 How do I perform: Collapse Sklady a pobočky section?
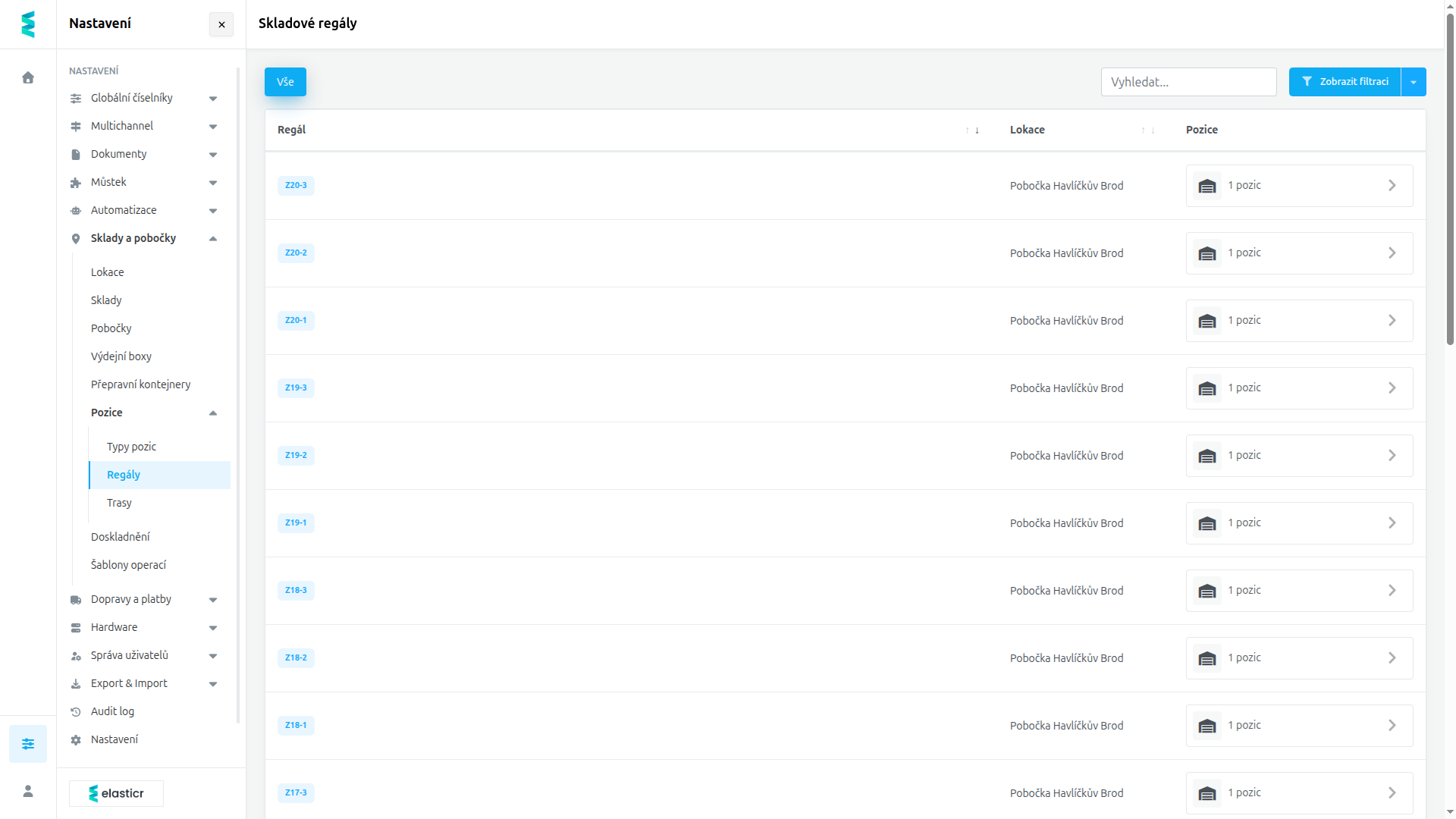(213, 239)
